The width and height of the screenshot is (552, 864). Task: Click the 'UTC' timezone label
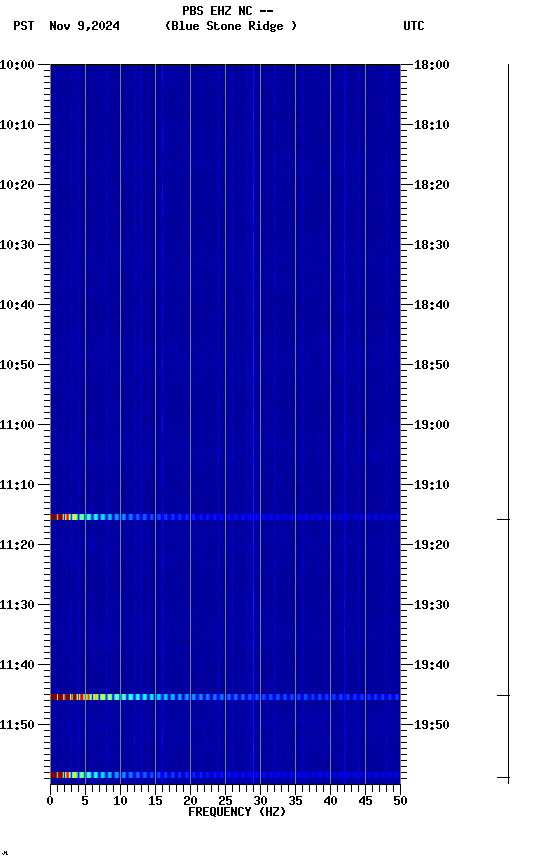(414, 26)
